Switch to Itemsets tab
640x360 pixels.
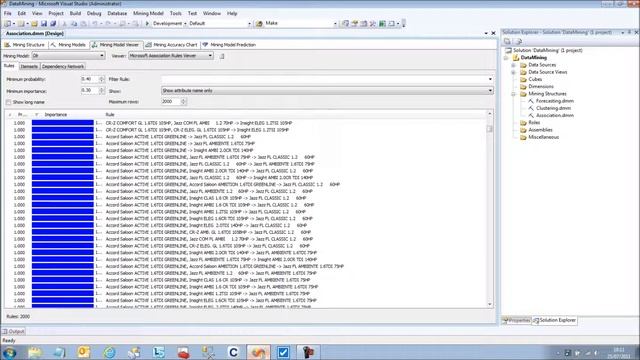[29, 66]
